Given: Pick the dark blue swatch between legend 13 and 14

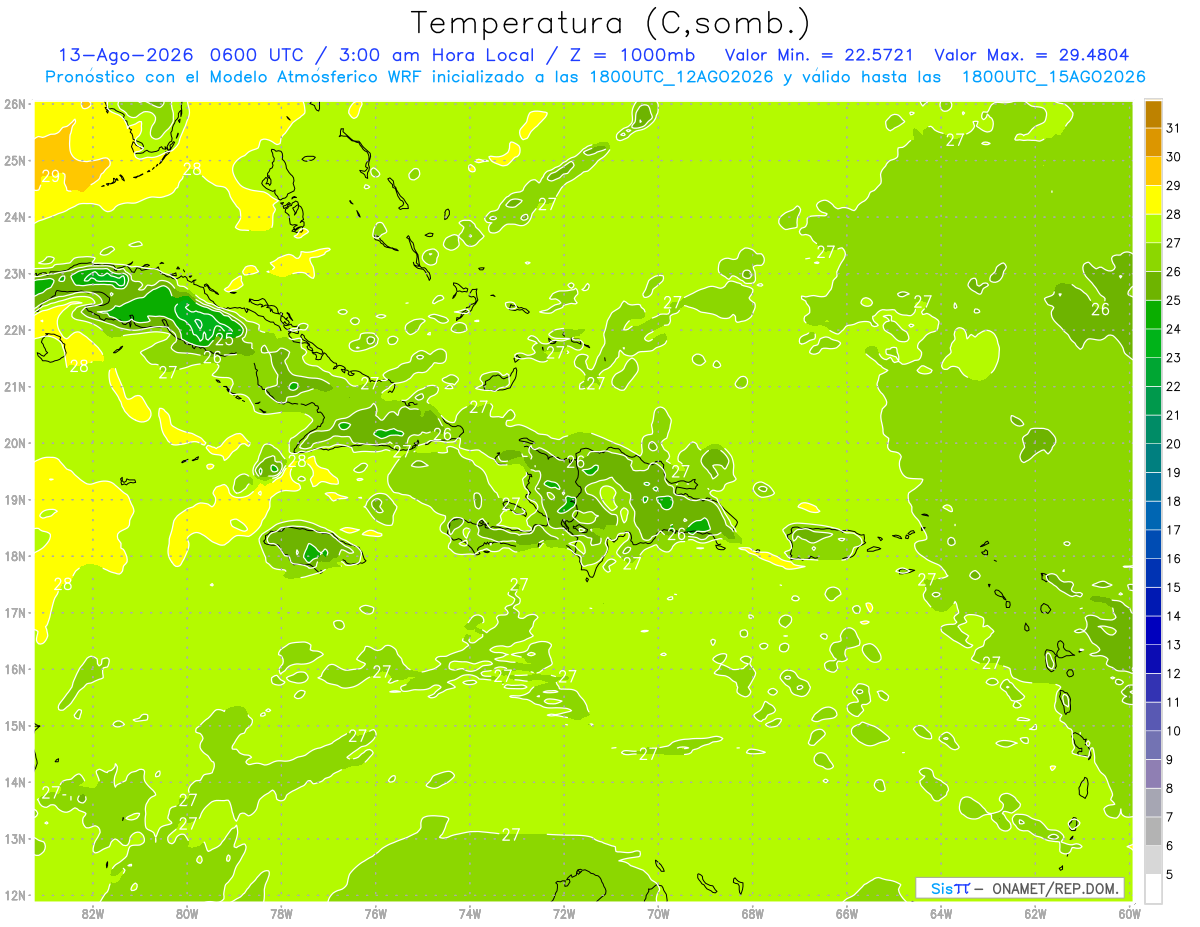Looking at the screenshot, I should tap(1153, 630).
